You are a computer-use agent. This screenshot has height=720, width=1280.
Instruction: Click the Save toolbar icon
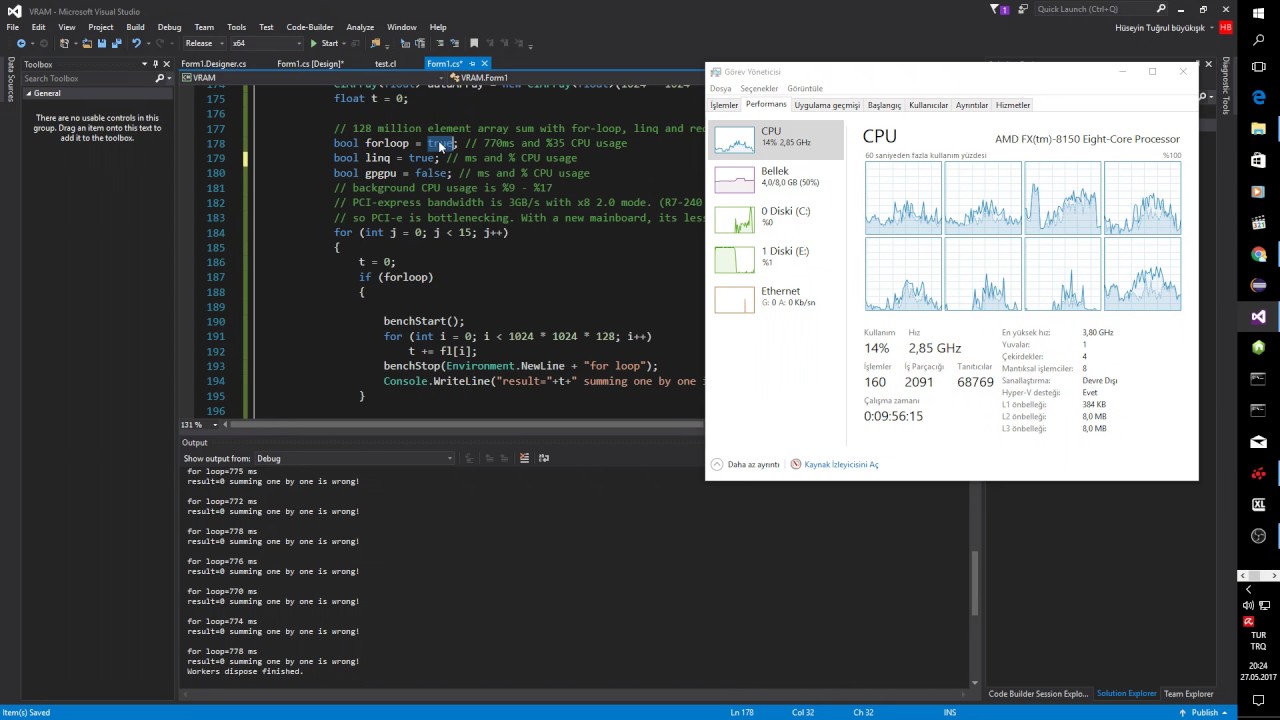click(102, 43)
